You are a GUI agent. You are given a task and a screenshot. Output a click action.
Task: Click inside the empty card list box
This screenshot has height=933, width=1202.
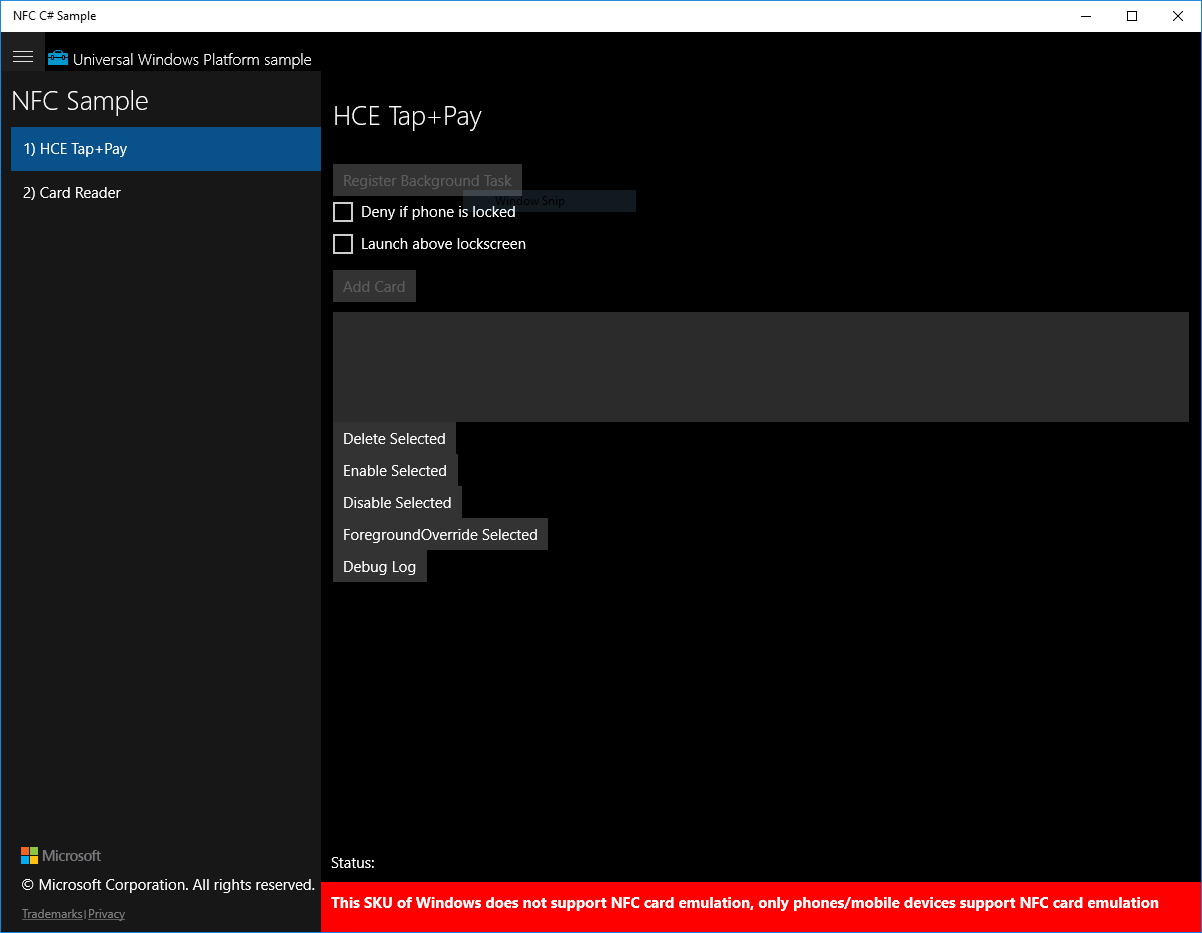click(760, 367)
